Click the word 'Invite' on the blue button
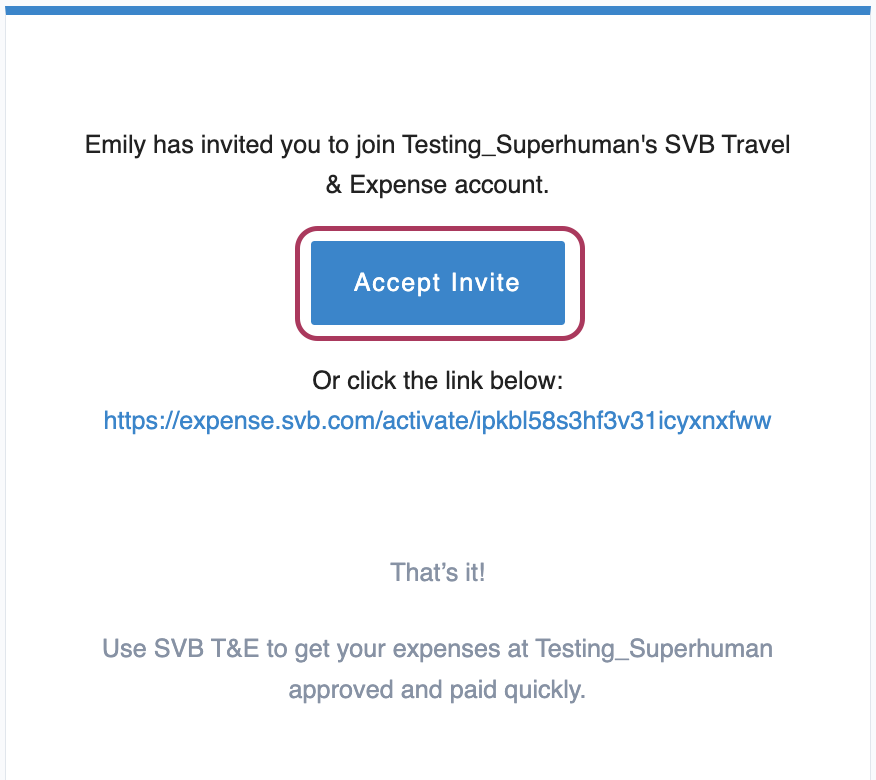 485,282
